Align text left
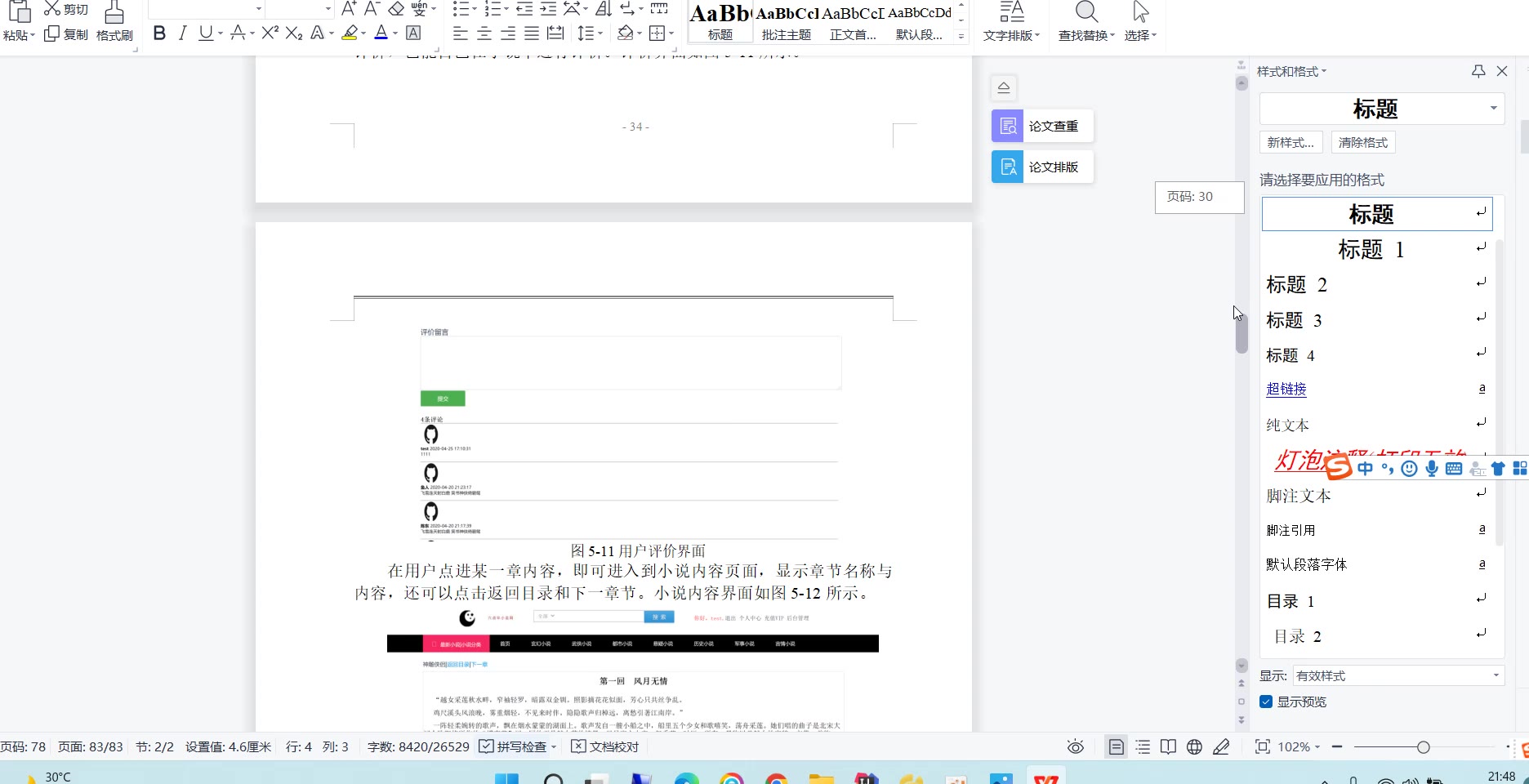This screenshot has width=1529, height=784. (x=461, y=33)
